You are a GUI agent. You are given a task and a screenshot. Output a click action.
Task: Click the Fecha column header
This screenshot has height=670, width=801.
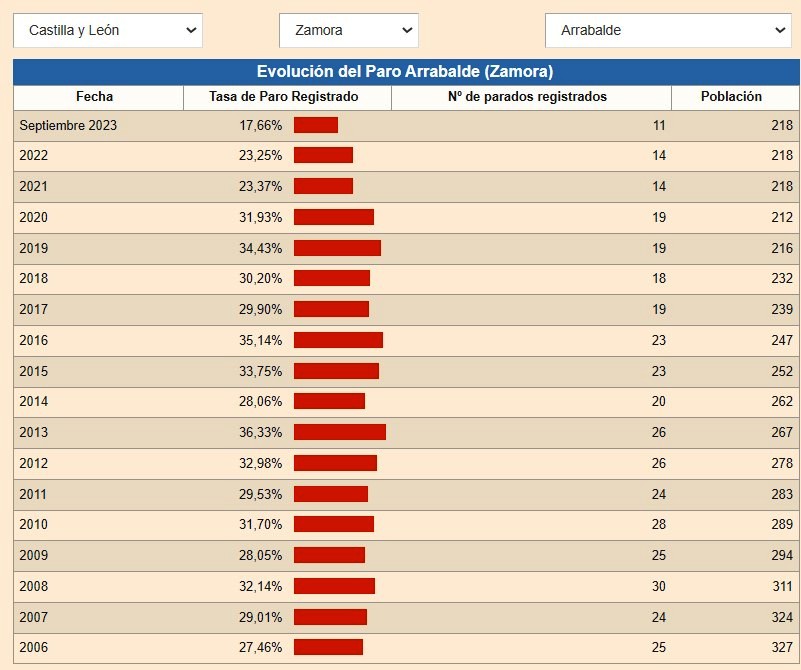tap(95, 97)
